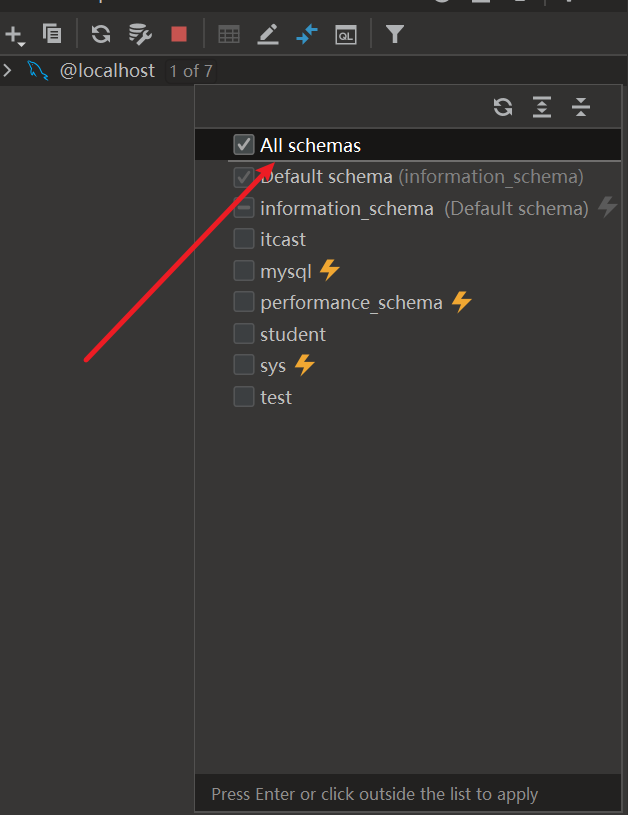
Task: Open Data Source Properties wrench icon
Action: (140, 34)
